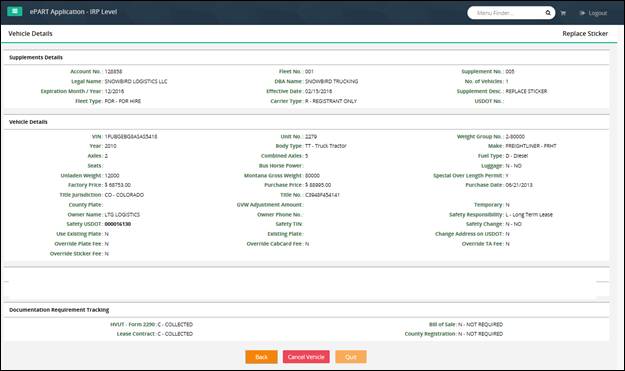625x371 pixels.
Task: Click the Logout link
Action: pyautogui.click(x=593, y=13)
